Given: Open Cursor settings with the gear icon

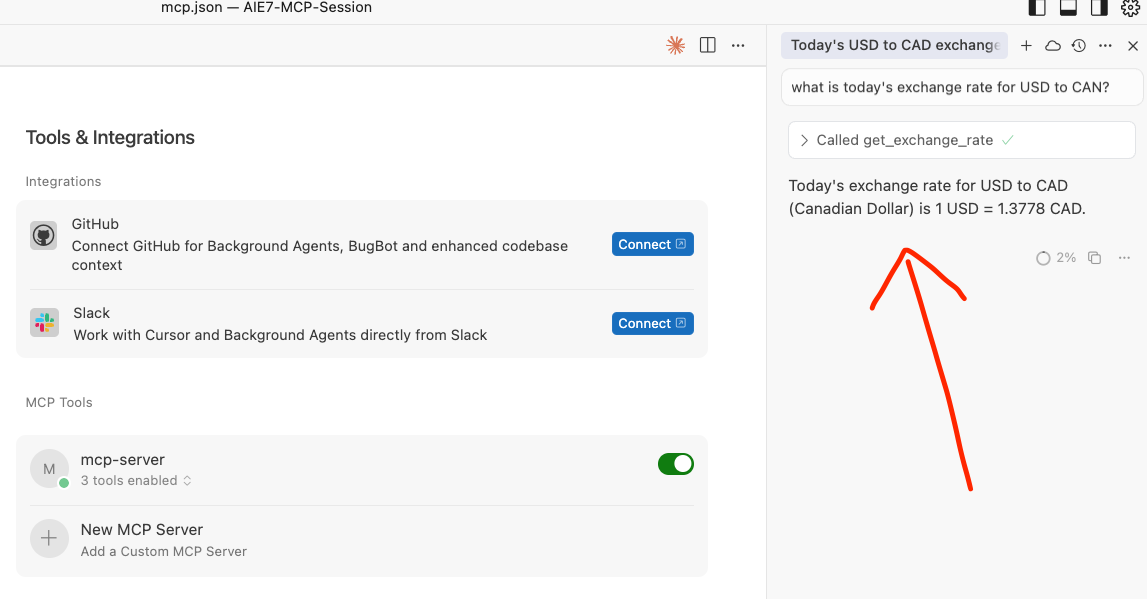Looking at the screenshot, I should (1131, 8).
